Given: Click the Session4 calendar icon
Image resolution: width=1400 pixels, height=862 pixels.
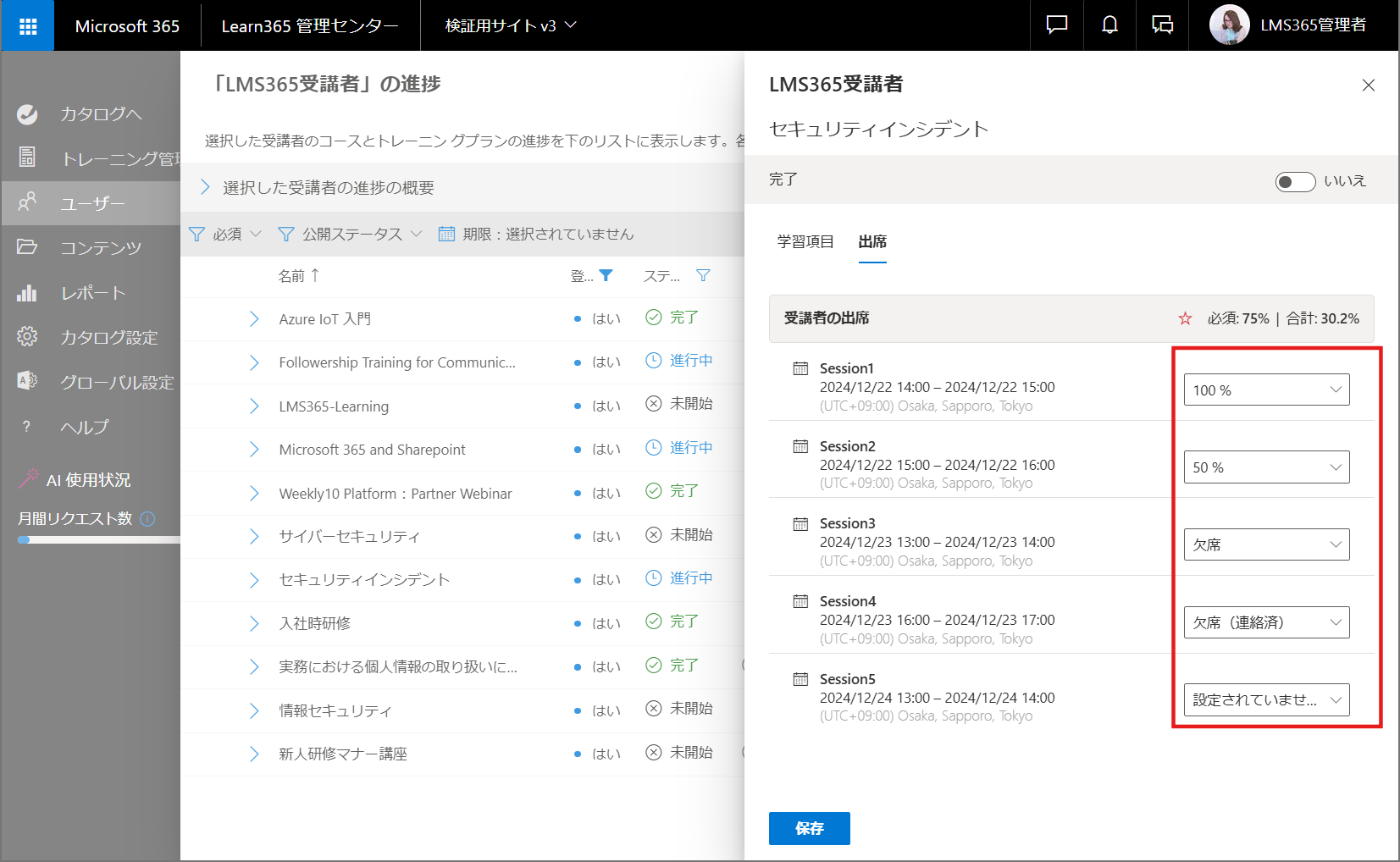Looking at the screenshot, I should click(800, 601).
